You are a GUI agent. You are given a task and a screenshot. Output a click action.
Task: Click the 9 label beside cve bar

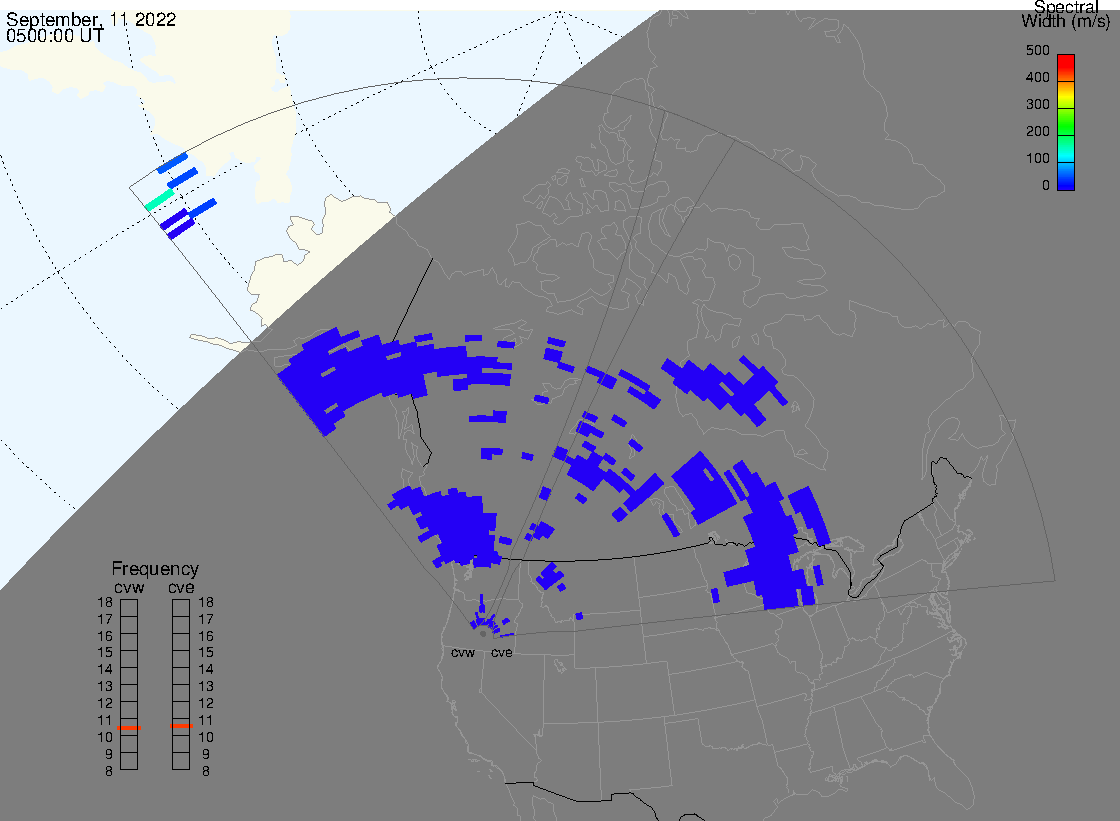(x=206, y=754)
